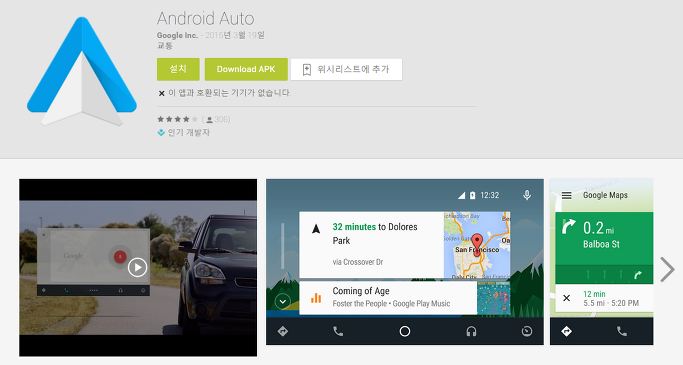Click the microphone icon in the screenshot
The image size is (683, 365).
click(x=527, y=195)
